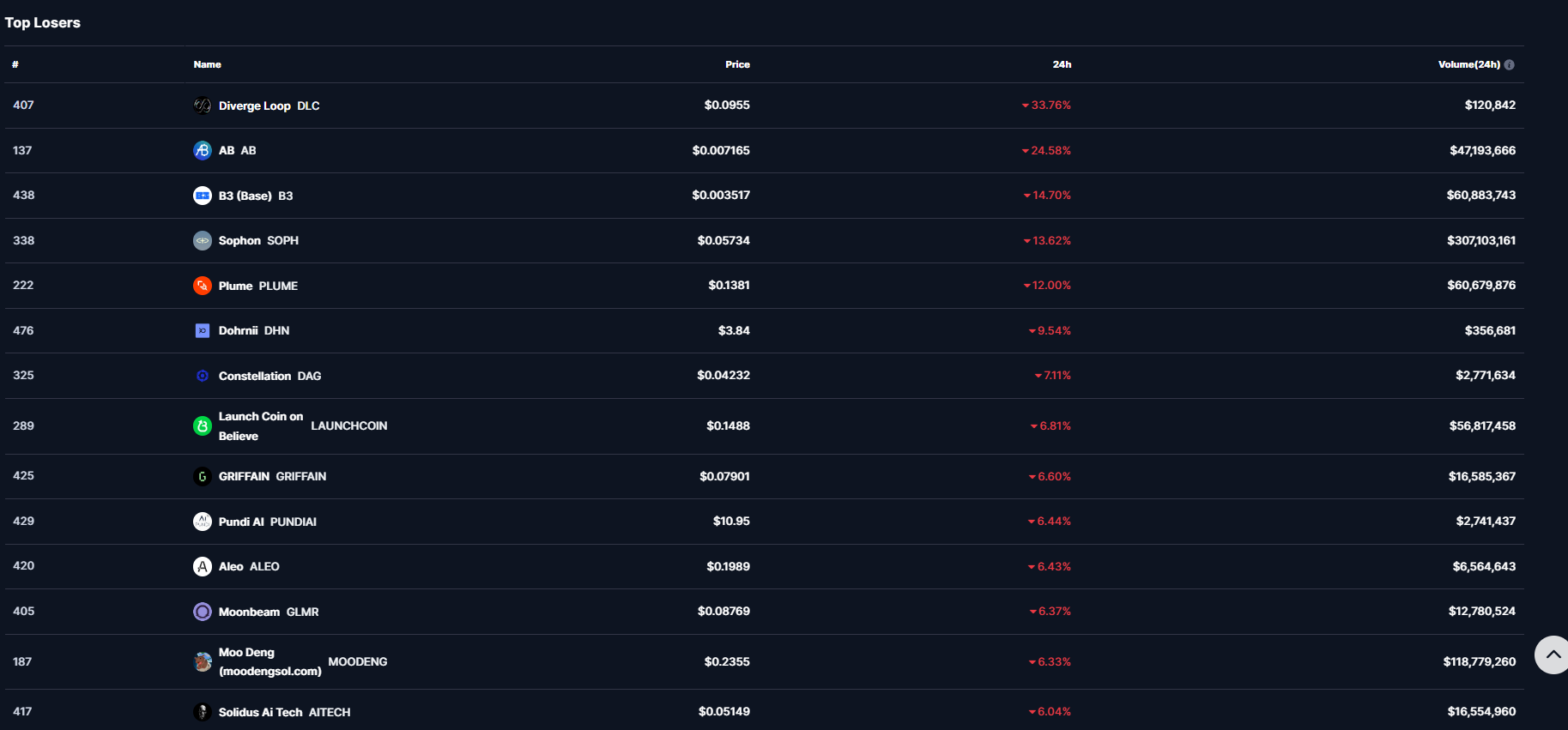Open the Pundi AI coin link
This screenshot has width=1568, height=730.
click(x=267, y=522)
